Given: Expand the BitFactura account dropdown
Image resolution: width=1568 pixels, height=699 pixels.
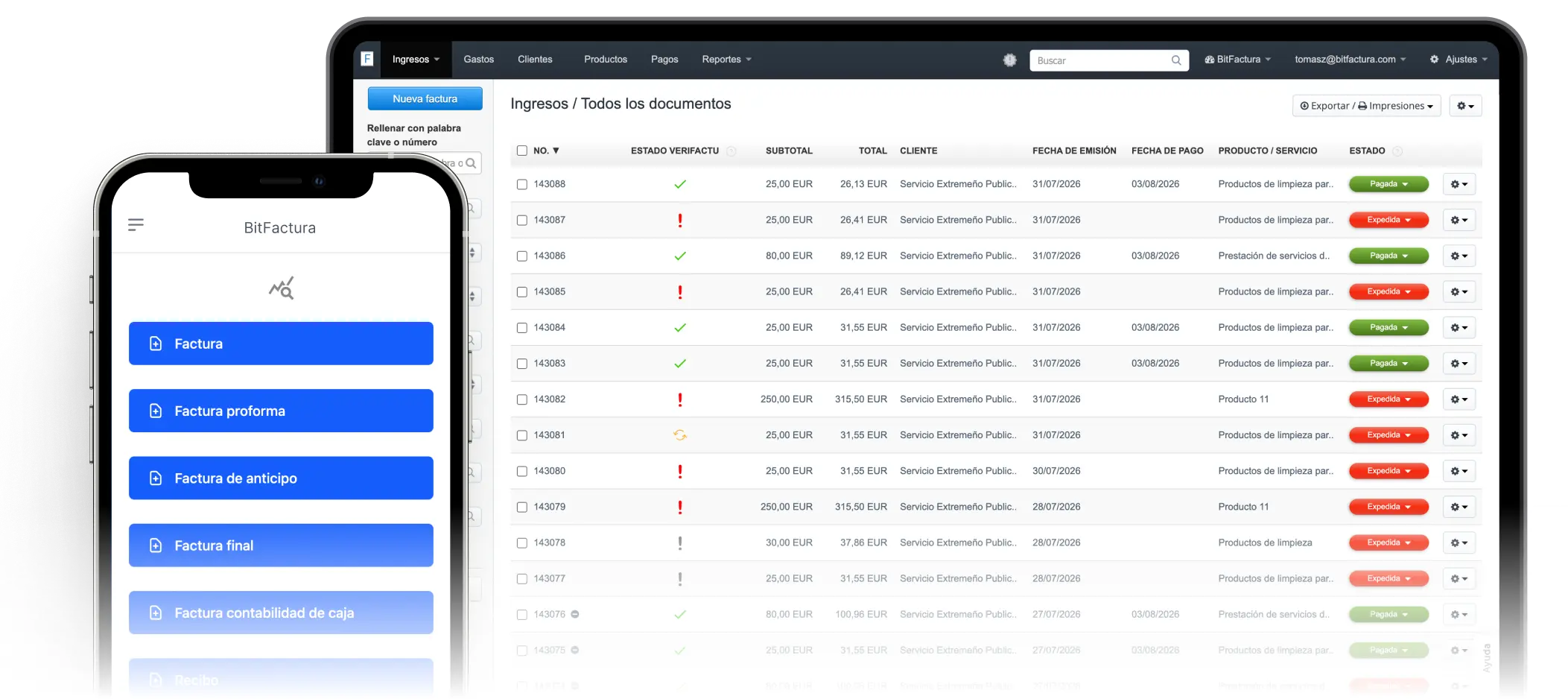Looking at the screenshot, I should click(x=1237, y=60).
